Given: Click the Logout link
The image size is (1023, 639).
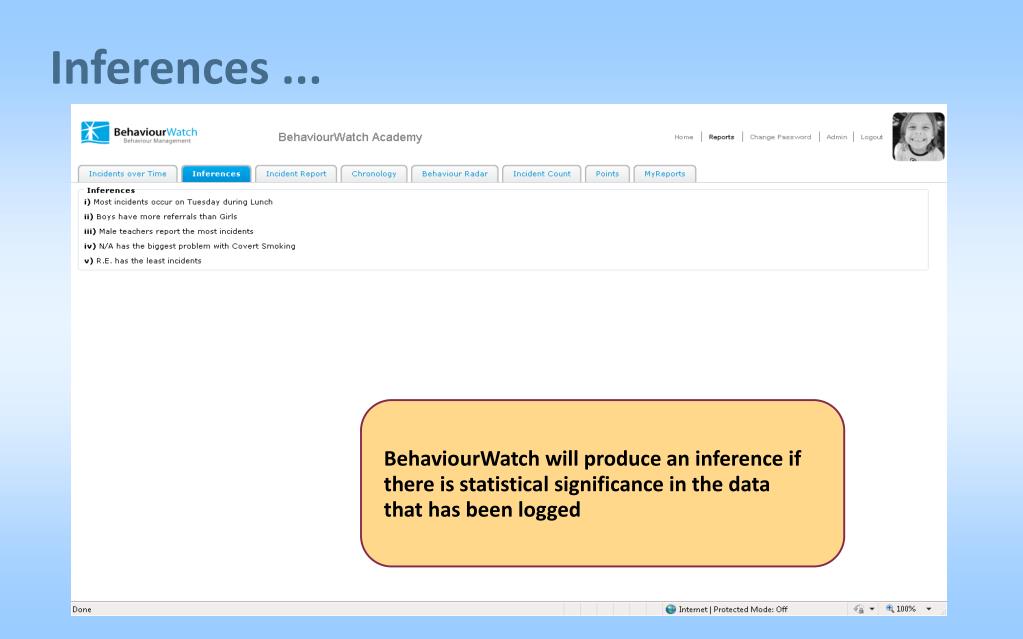Looking at the screenshot, I should [x=872, y=137].
